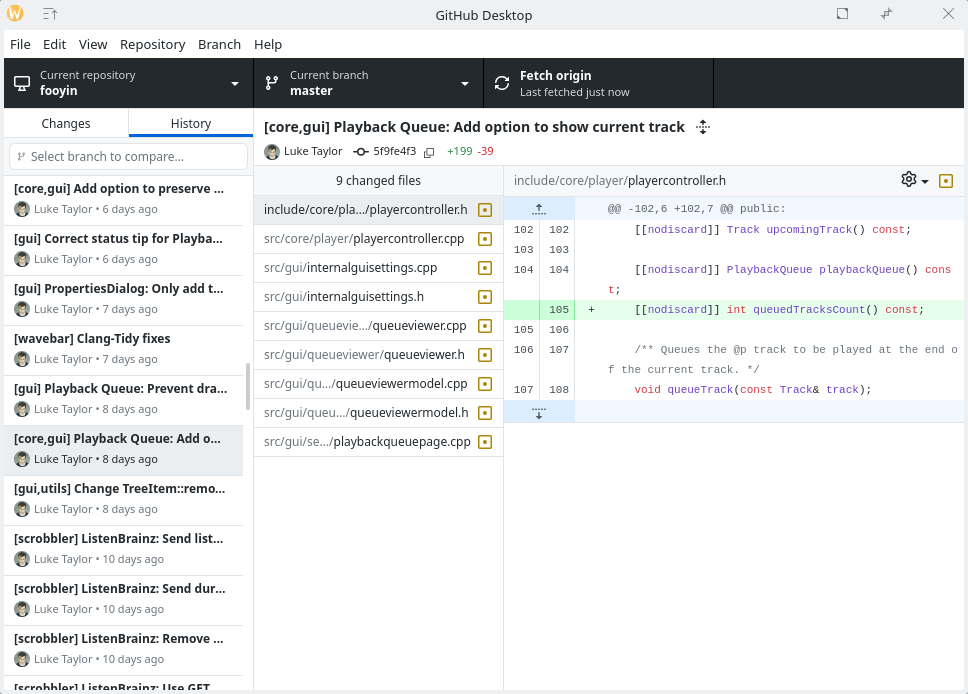Open the Current branch dropdown
Screen dimensions: 968x694
point(368,83)
